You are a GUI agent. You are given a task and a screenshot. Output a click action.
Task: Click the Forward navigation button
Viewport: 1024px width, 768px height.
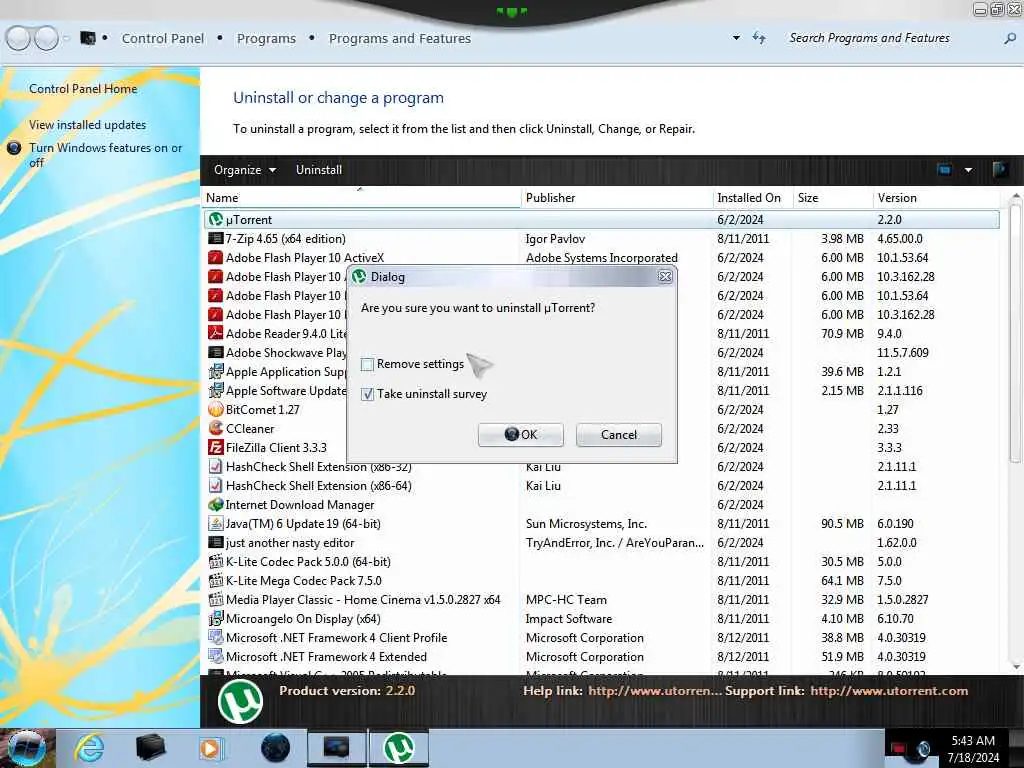[x=46, y=39]
